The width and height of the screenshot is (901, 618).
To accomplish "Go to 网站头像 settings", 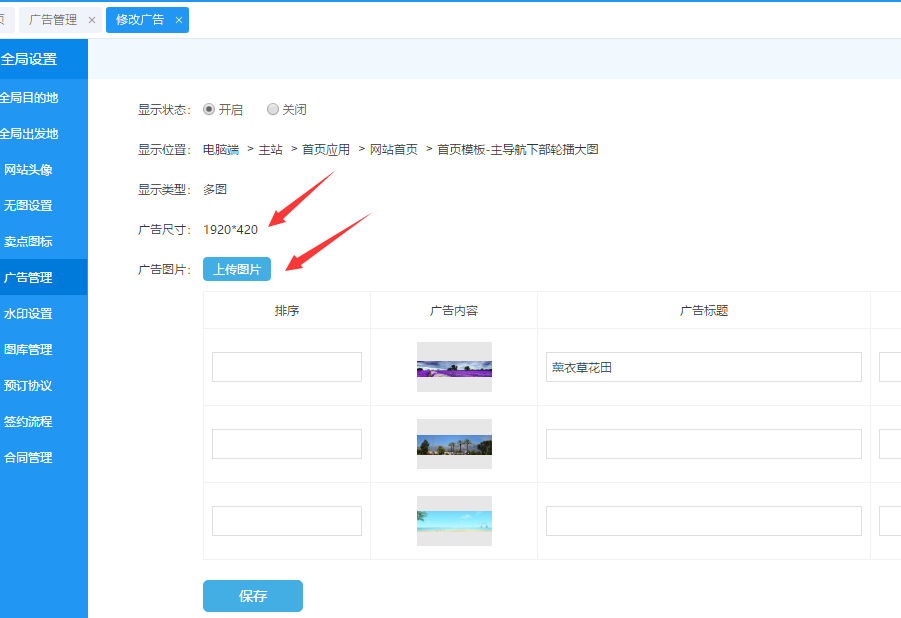I will tap(28, 170).
